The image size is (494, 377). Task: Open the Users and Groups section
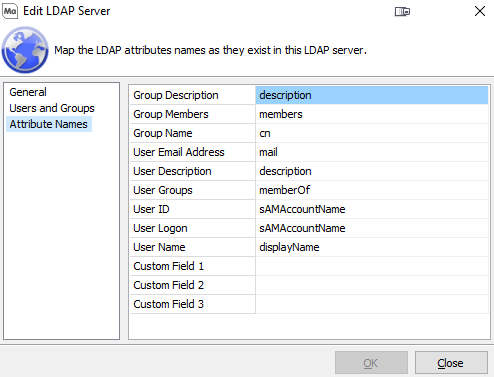click(52, 108)
